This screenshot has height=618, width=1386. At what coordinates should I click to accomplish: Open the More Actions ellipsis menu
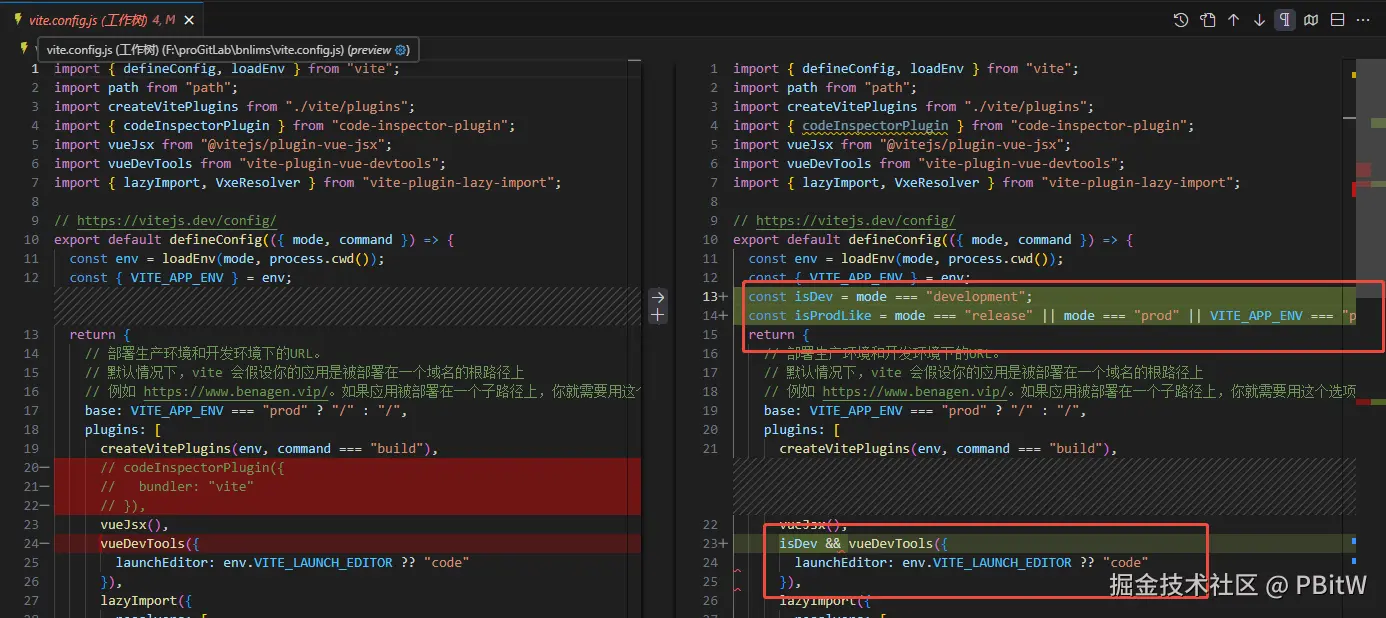tap(1363, 20)
